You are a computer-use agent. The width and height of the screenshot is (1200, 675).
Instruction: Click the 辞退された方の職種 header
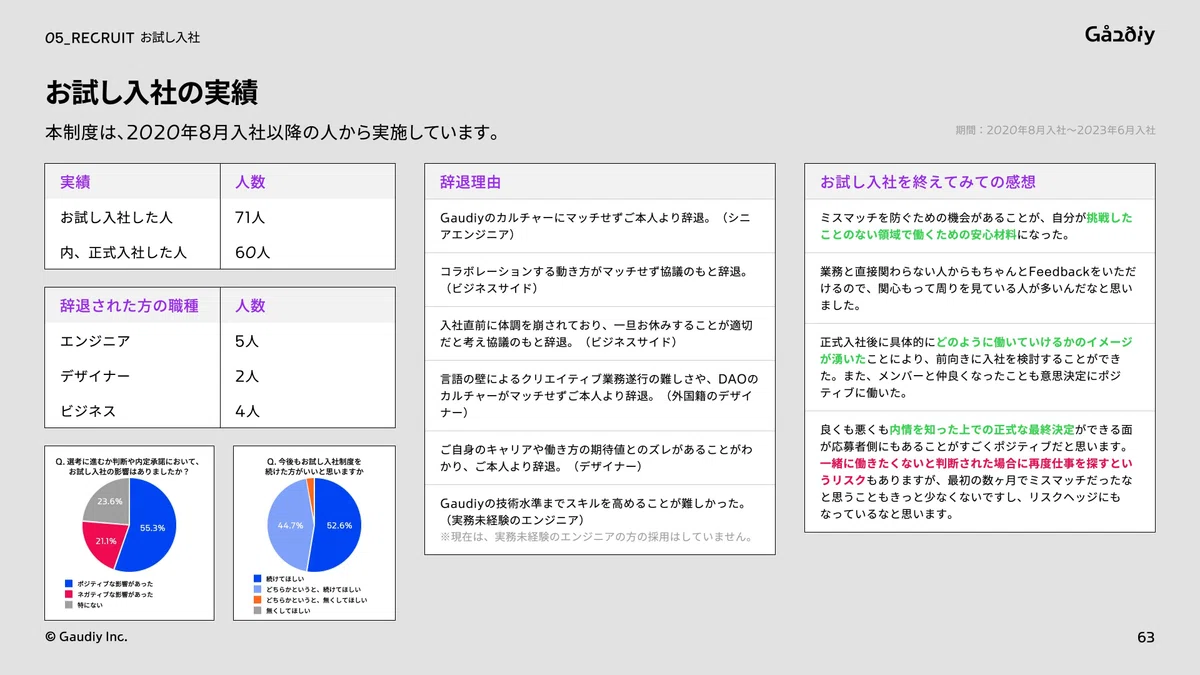129,306
